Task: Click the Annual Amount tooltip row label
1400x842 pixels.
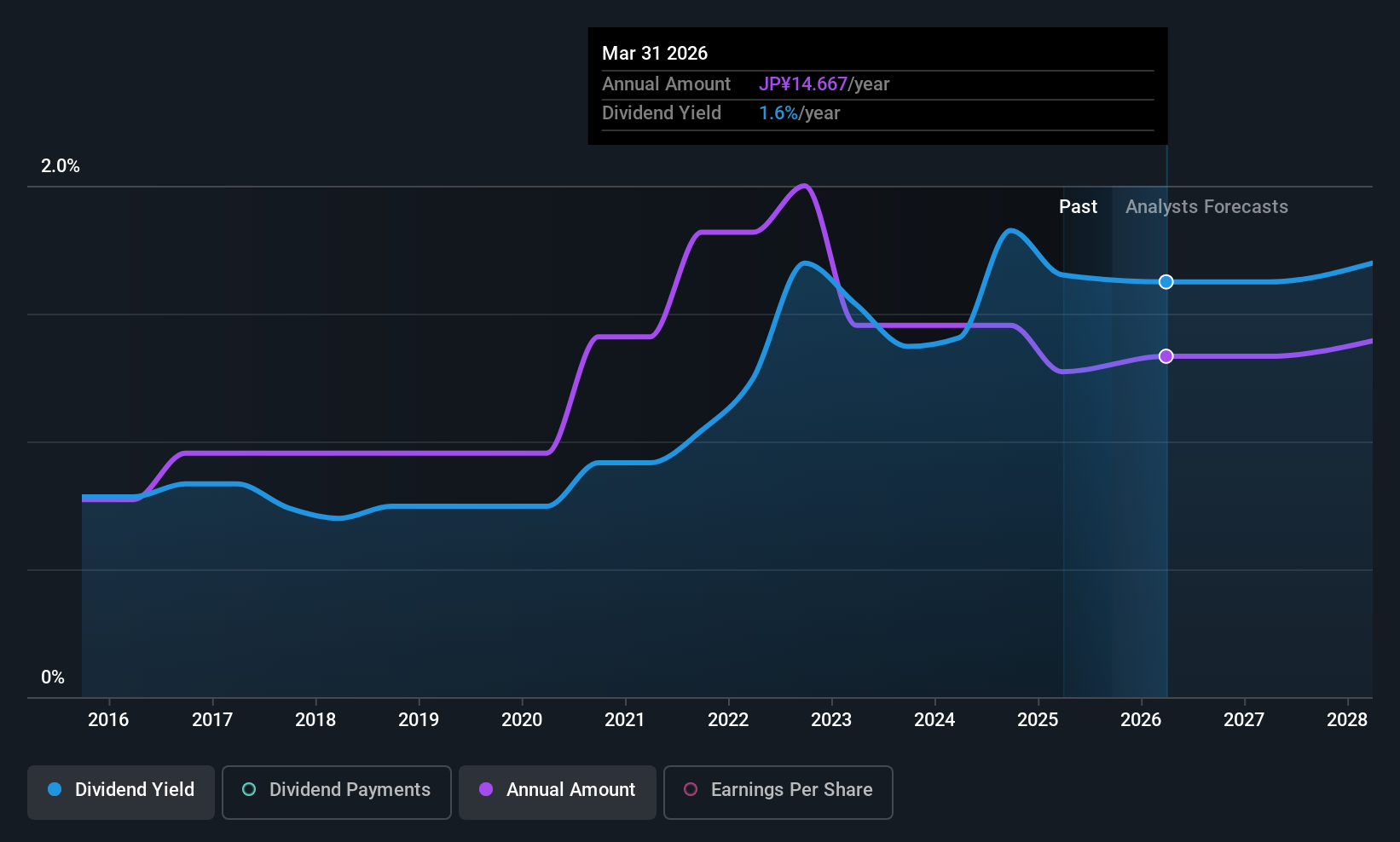Action: click(666, 84)
